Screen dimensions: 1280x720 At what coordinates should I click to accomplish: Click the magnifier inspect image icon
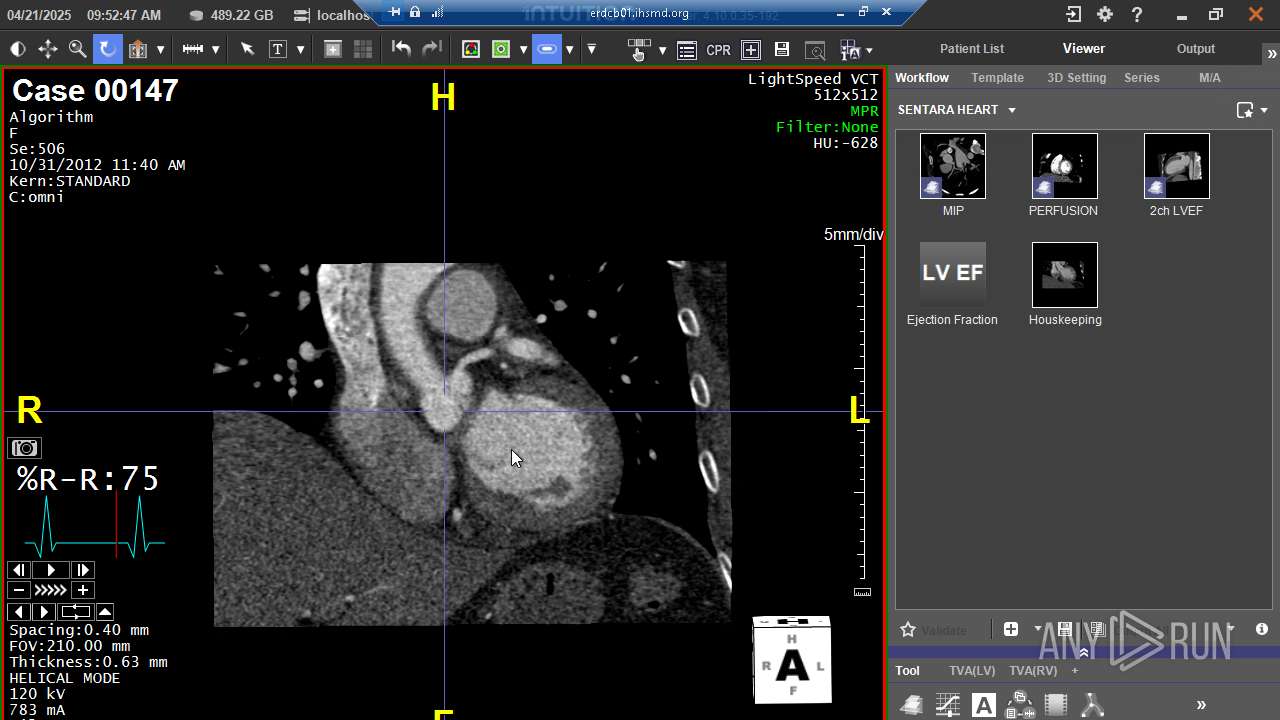815,50
